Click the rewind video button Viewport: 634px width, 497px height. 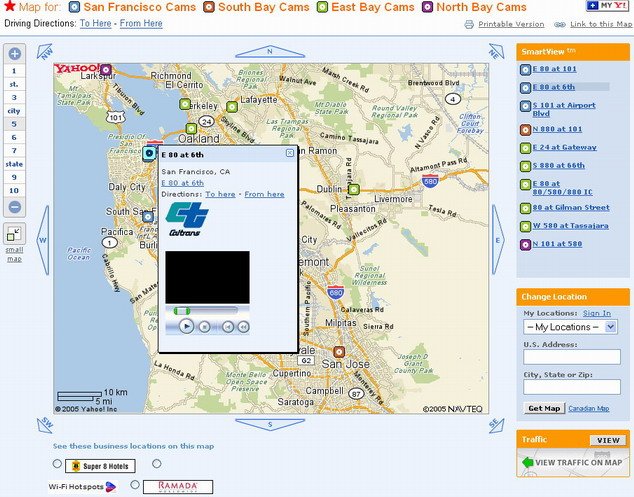click(243, 327)
